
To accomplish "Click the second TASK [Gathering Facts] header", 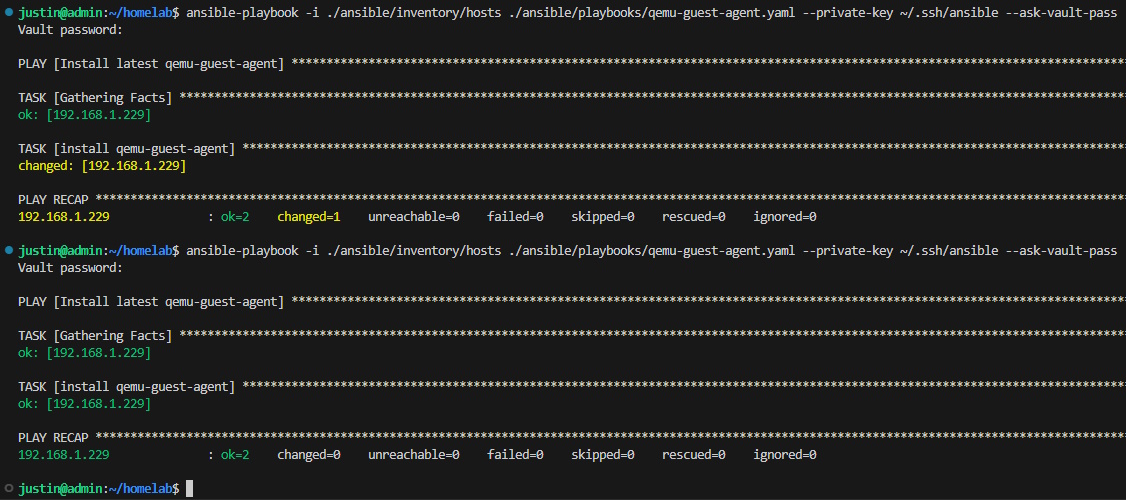I will (95, 336).
